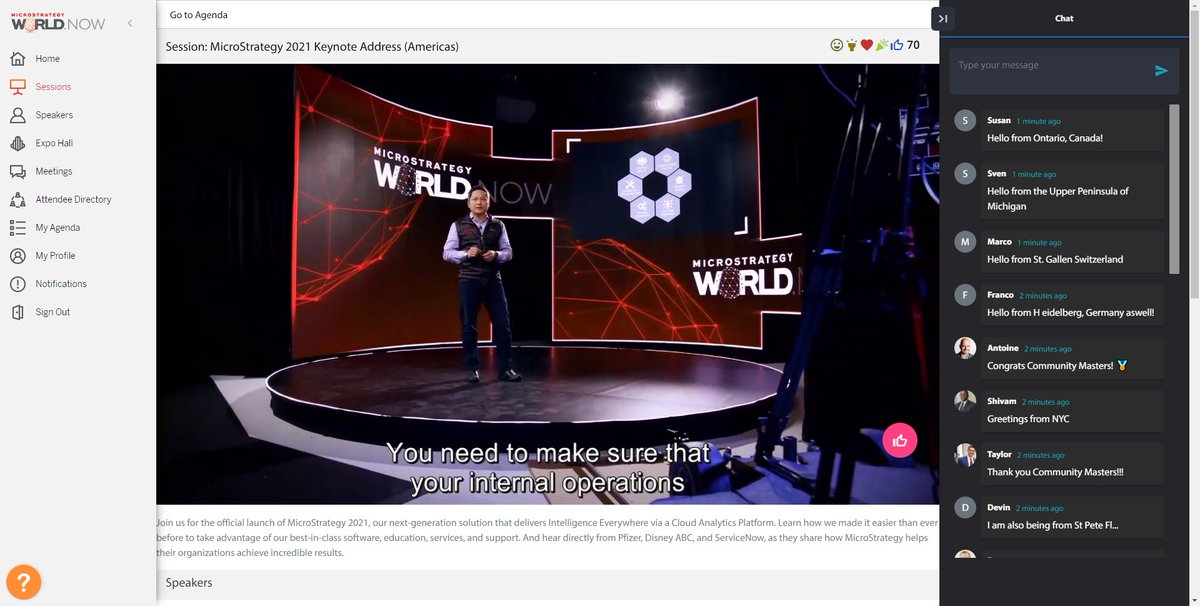The width and height of the screenshot is (1200, 606).
Task: Click Franco's chat avatar
Action: (x=965, y=295)
